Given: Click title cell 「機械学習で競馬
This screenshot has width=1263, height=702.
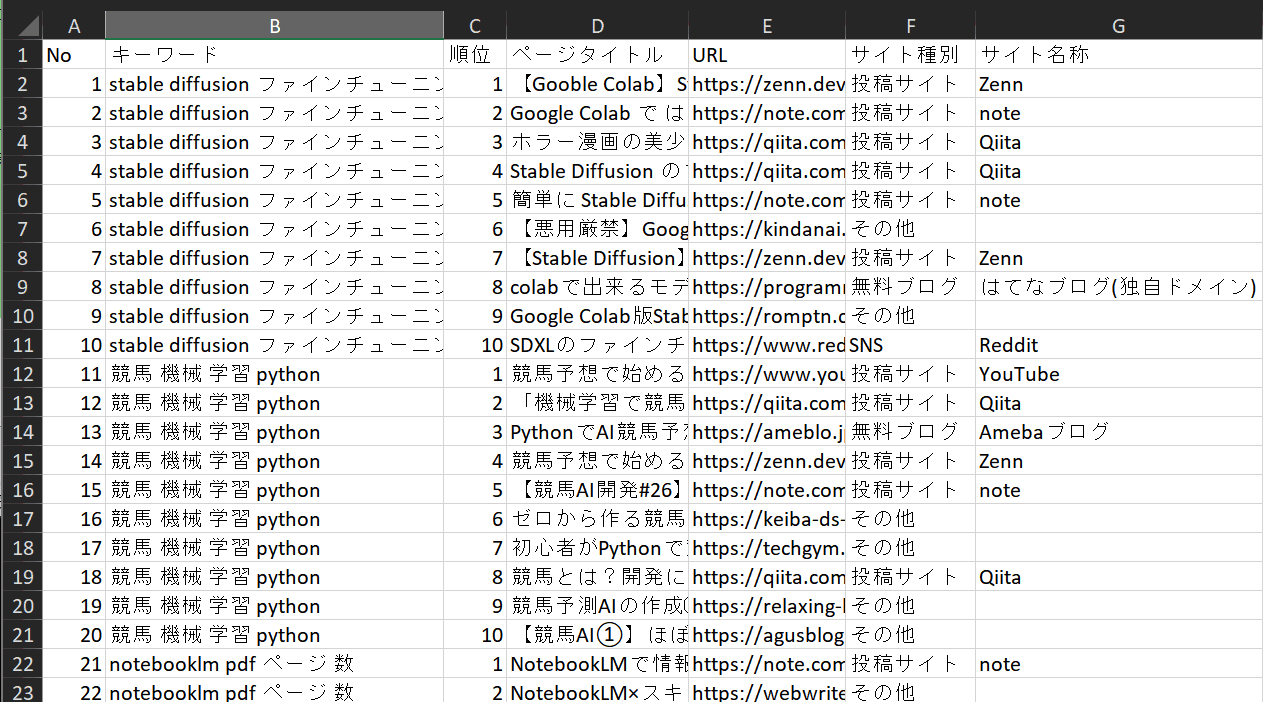Looking at the screenshot, I should (x=598, y=403).
